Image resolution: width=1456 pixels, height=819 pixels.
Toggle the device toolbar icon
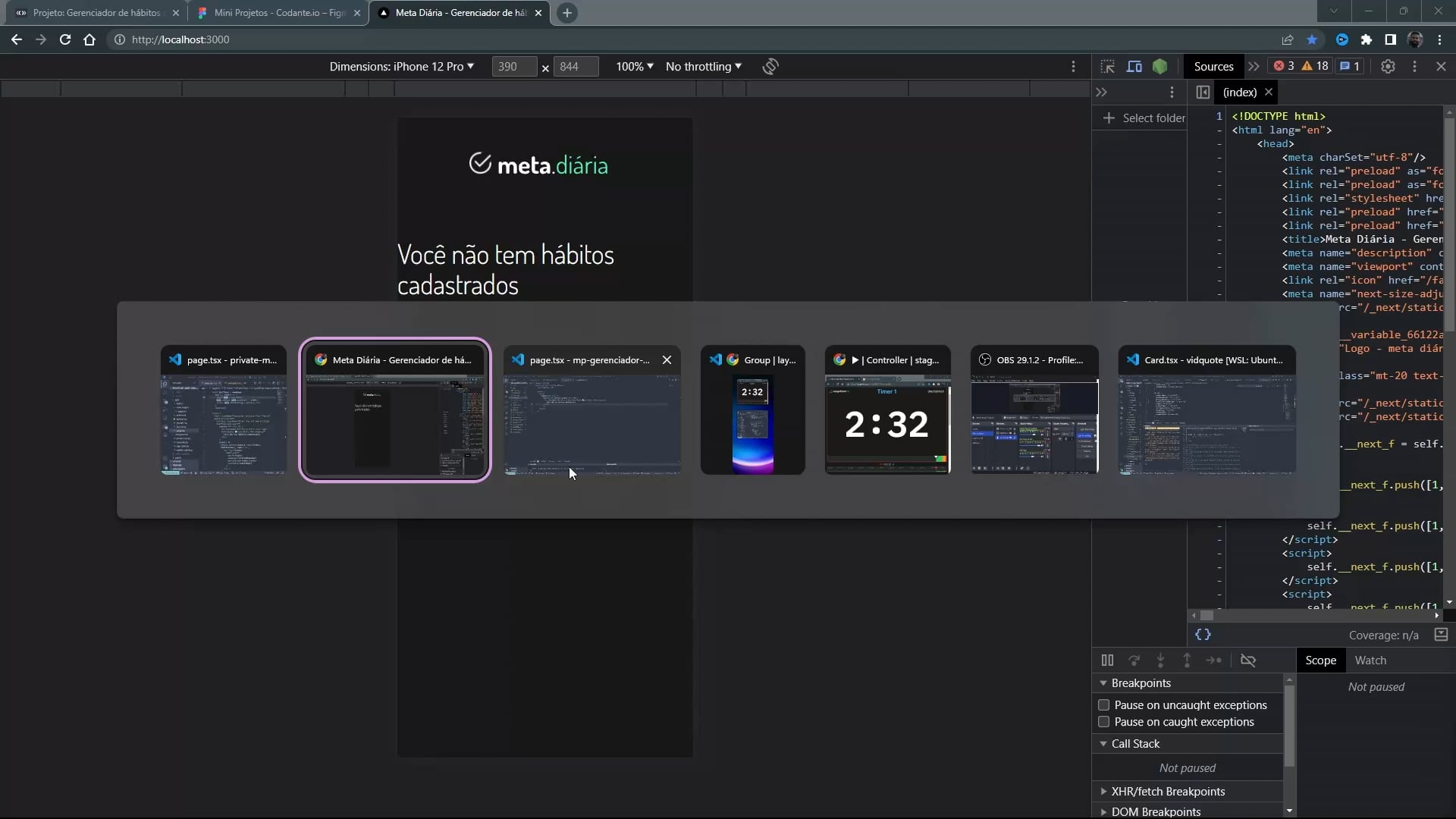click(1134, 67)
